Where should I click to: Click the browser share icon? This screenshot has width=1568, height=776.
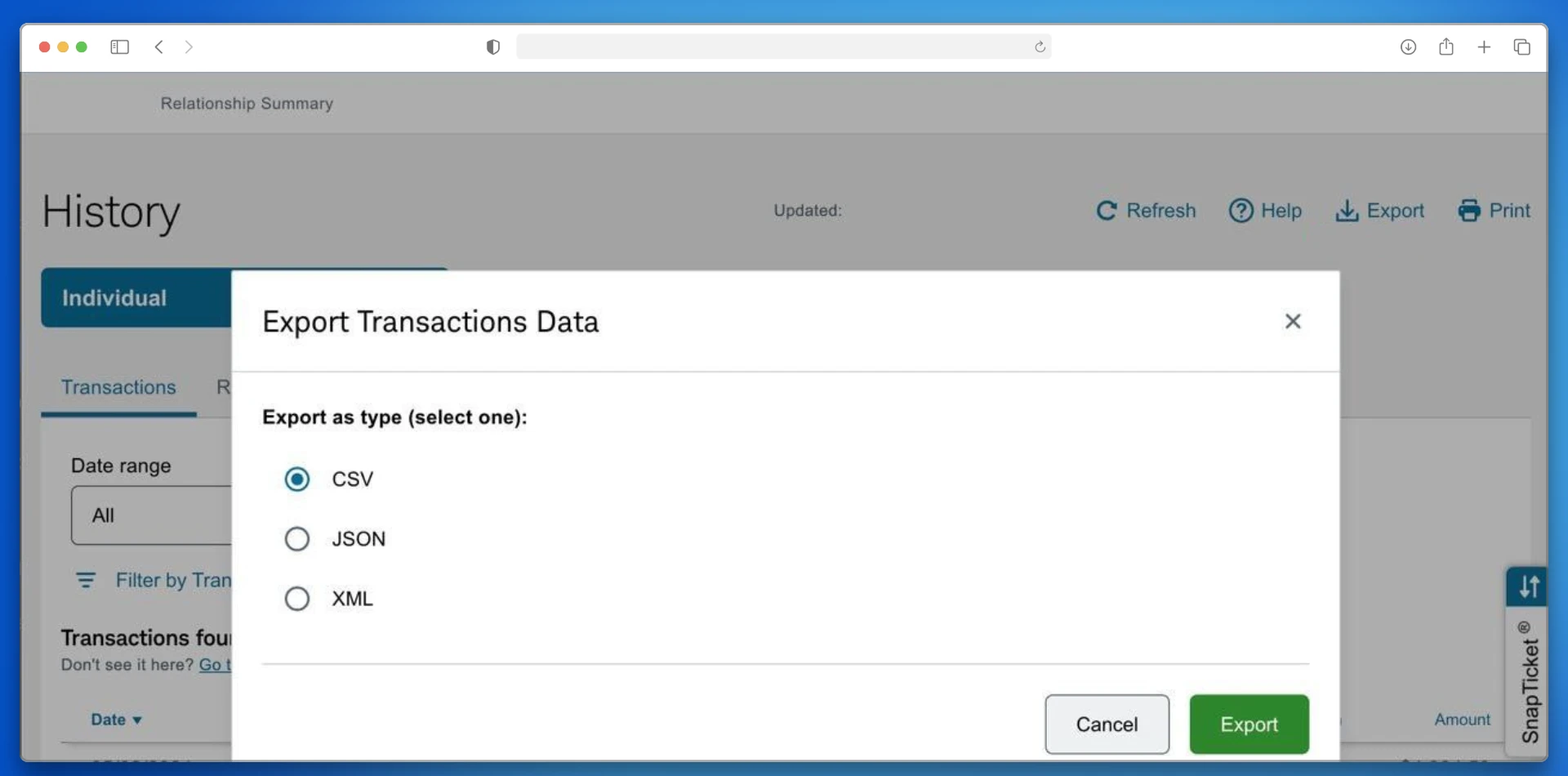[x=1445, y=47]
